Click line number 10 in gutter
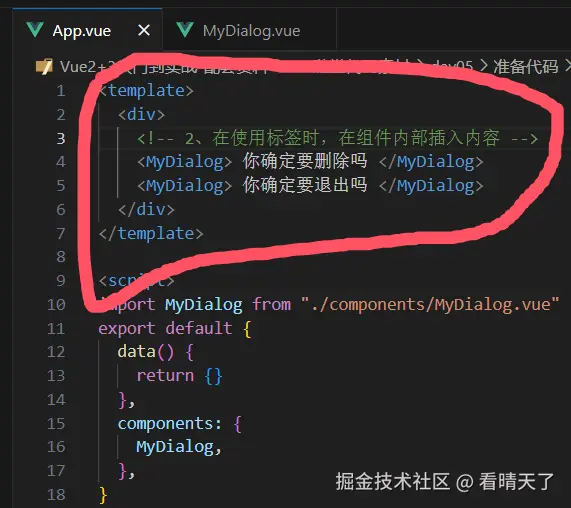571x508 pixels. click(56, 305)
